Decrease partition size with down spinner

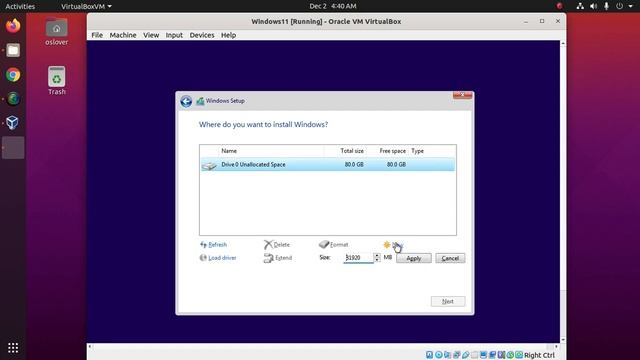tap(377, 260)
